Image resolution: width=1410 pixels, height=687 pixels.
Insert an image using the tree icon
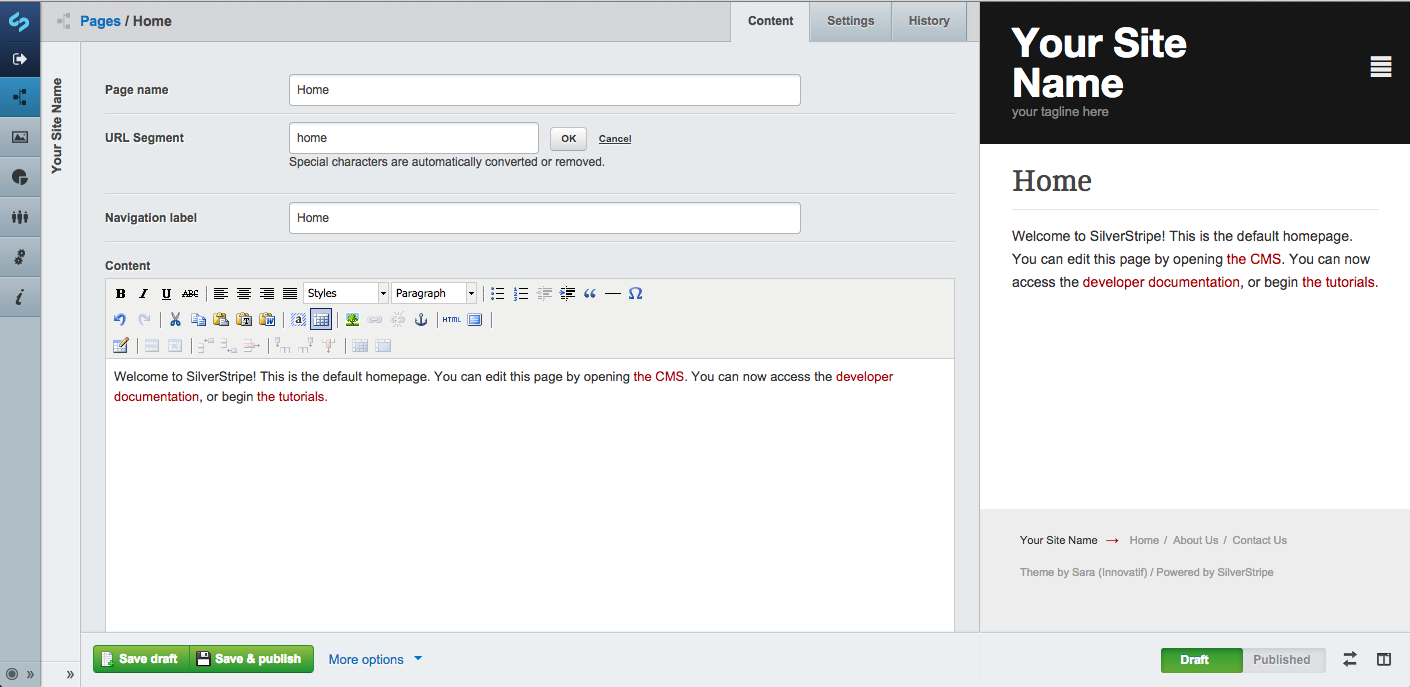pyautogui.click(x=352, y=319)
